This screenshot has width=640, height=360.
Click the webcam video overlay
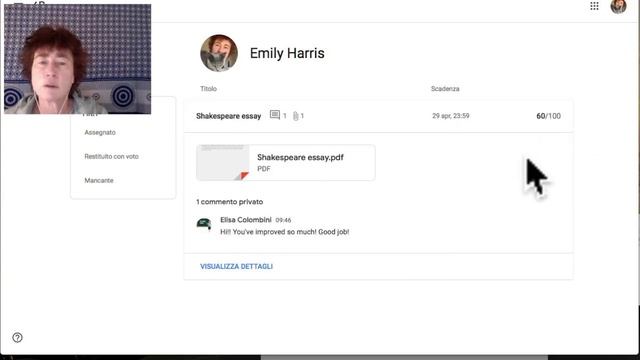[78, 59]
